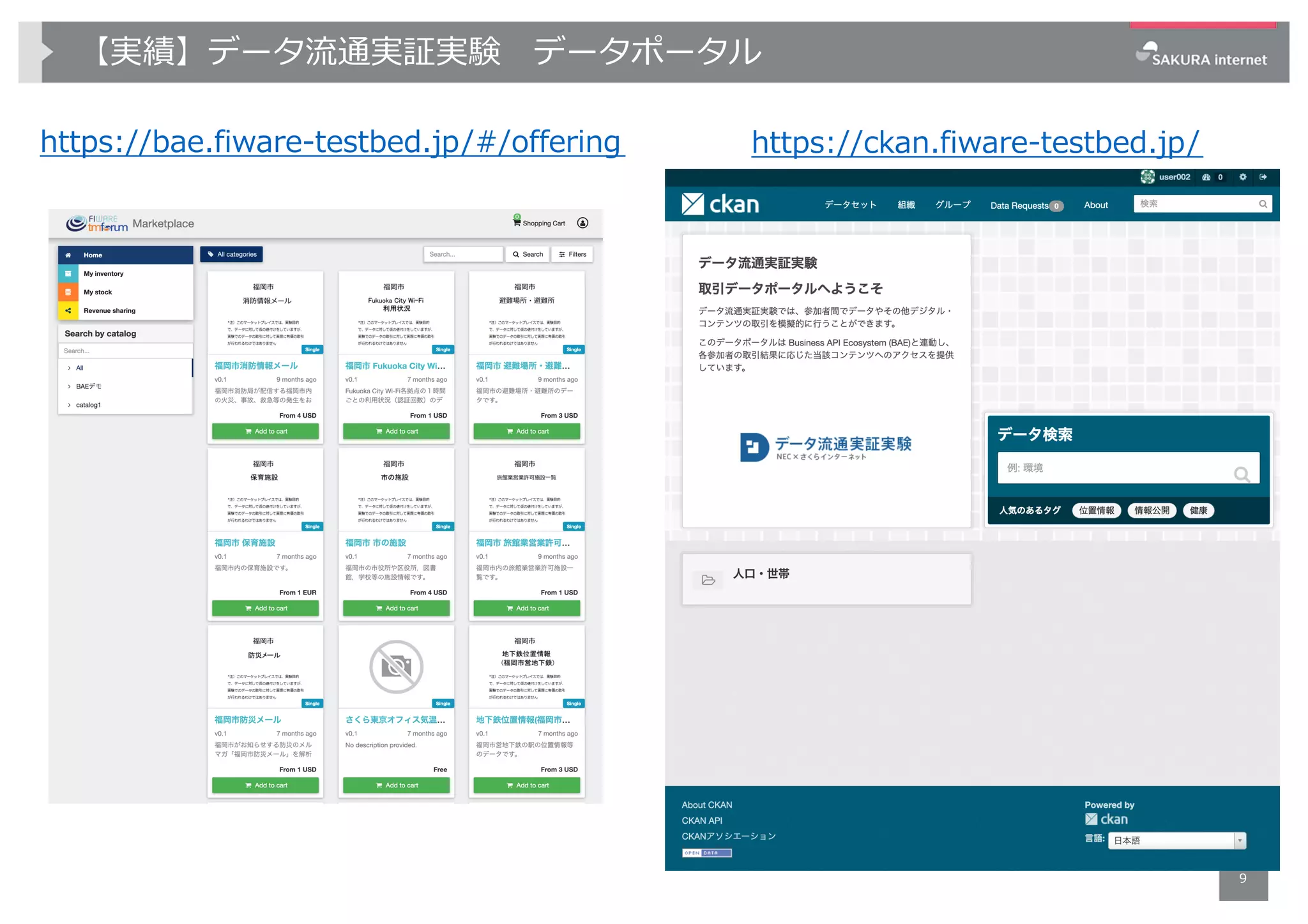Open the bae.fiware-testbed.jp offering link

[332, 141]
